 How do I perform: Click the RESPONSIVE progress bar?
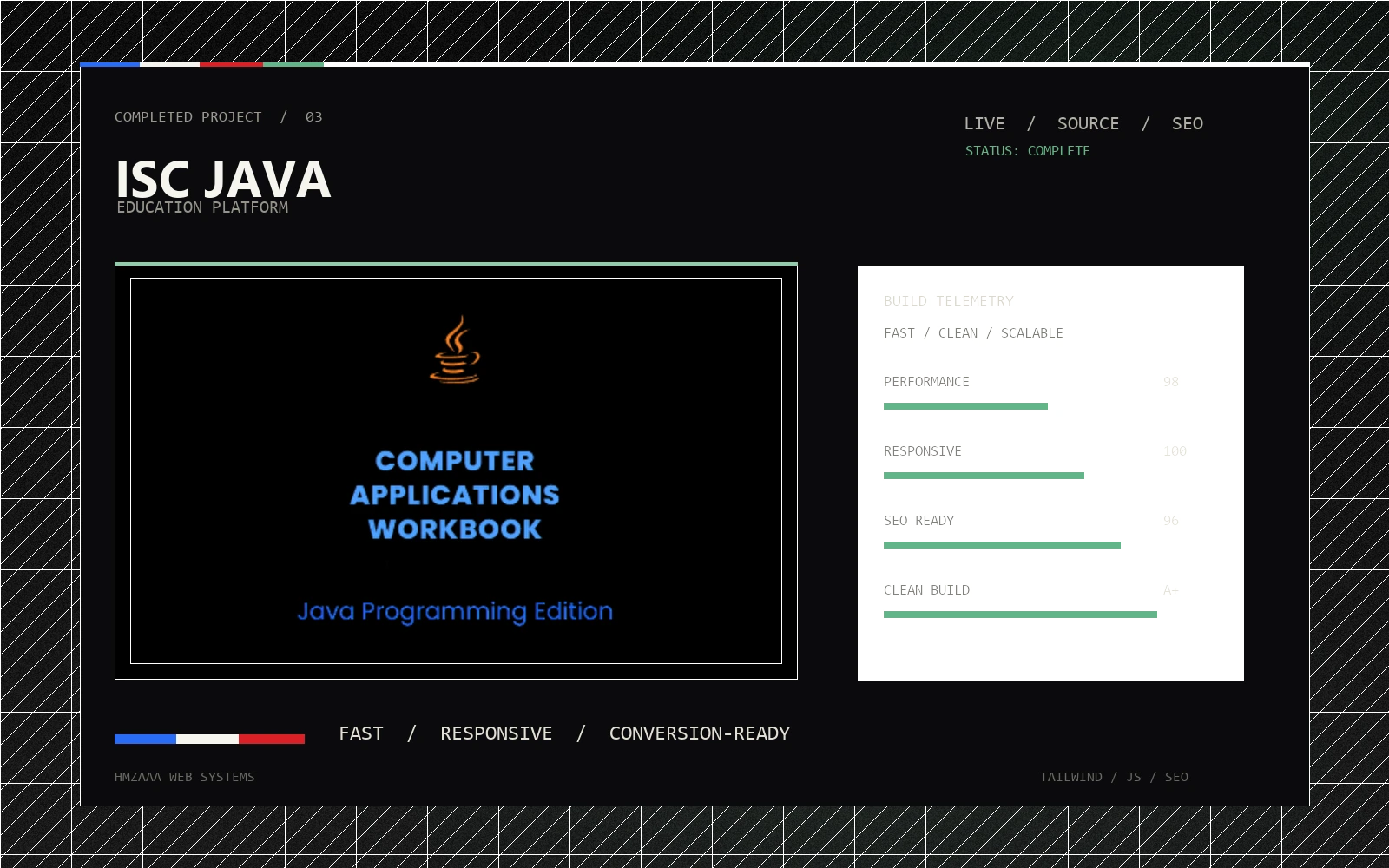point(984,476)
